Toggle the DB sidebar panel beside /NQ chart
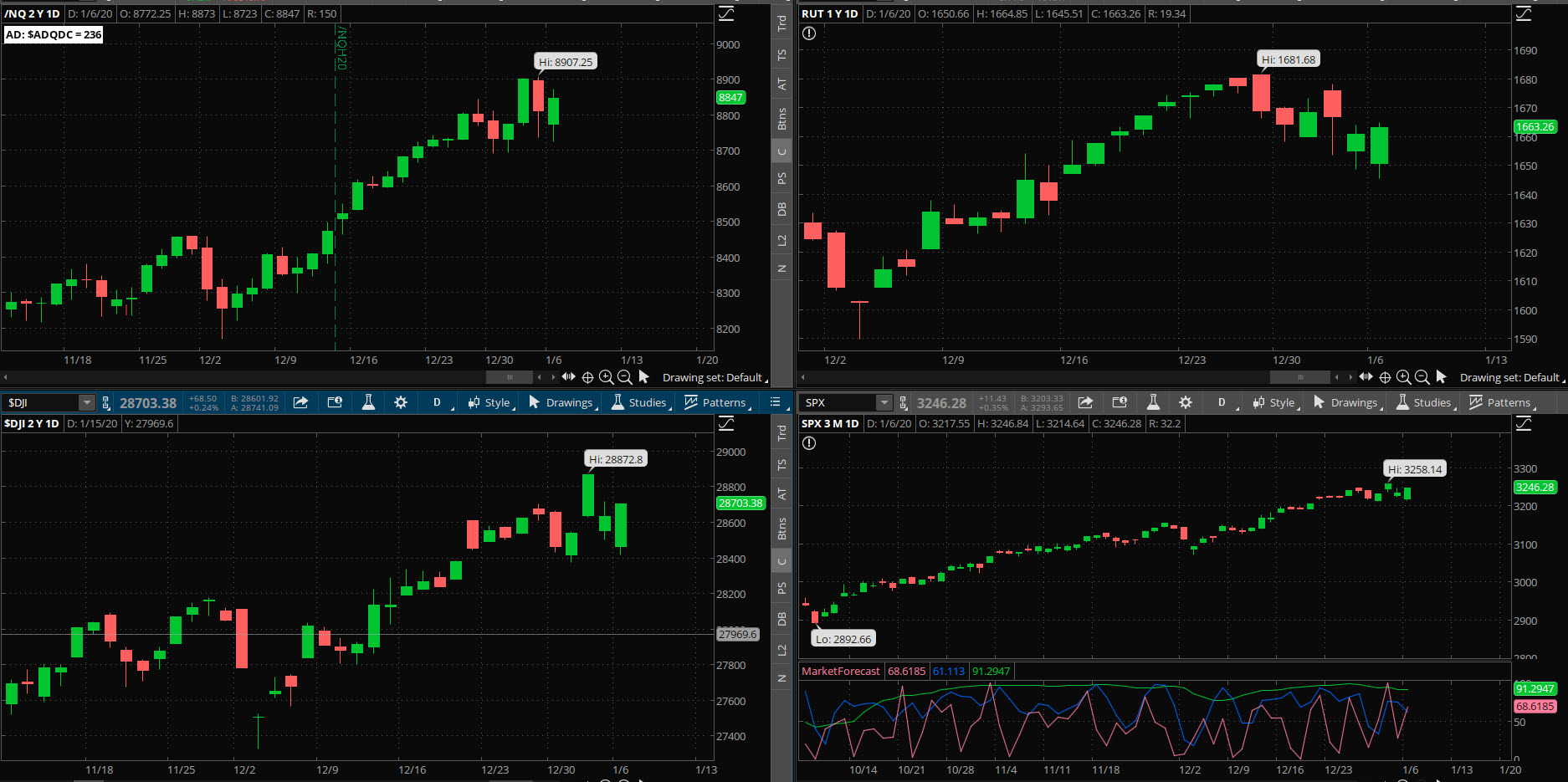This screenshot has width=1568, height=782. click(x=781, y=209)
